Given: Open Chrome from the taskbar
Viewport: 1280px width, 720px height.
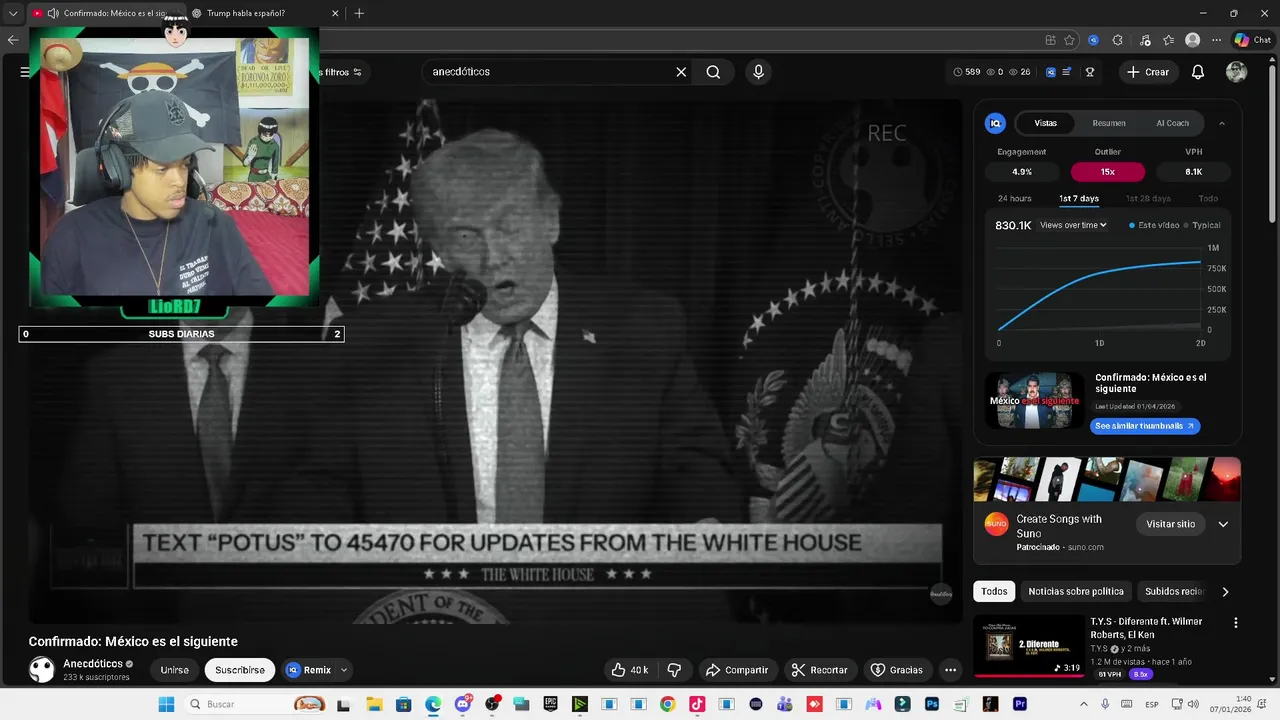Looking at the screenshot, I should tap(668, 704).
